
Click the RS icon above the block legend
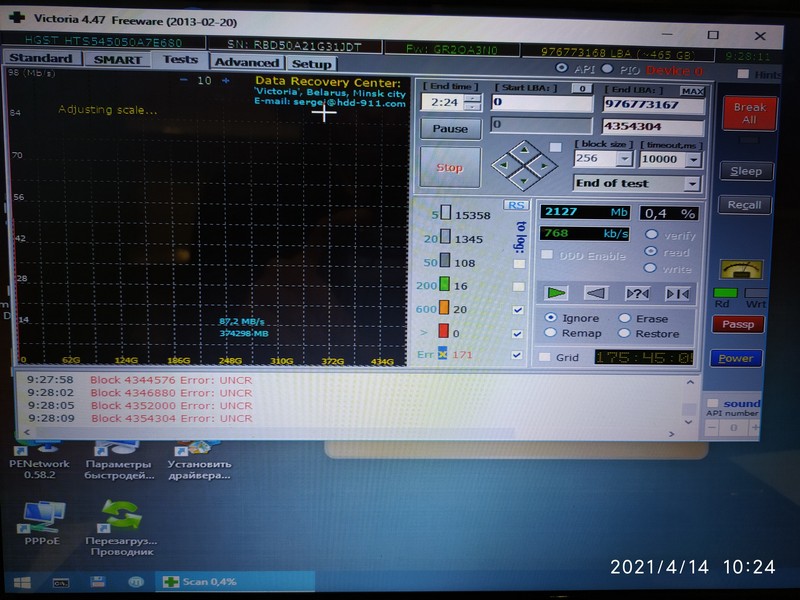(x=514, y=204)
